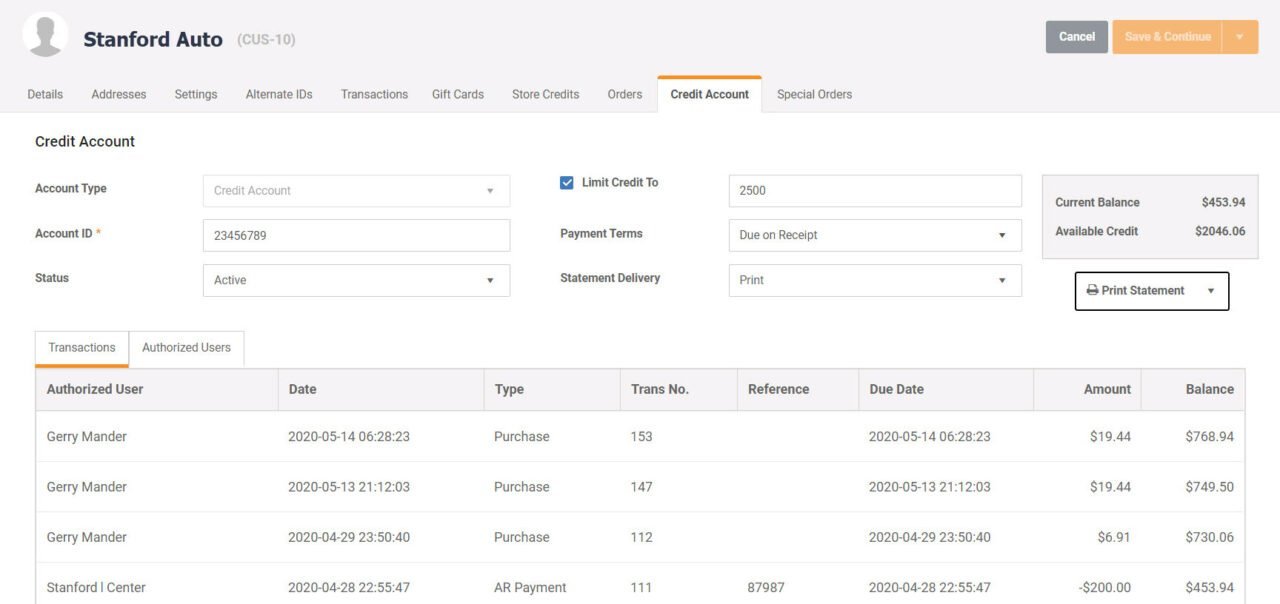Click the date 2020-05-14 06:28:23 in Date column
Viewport: 1280px width, 604px height.
tap(349, 437)
